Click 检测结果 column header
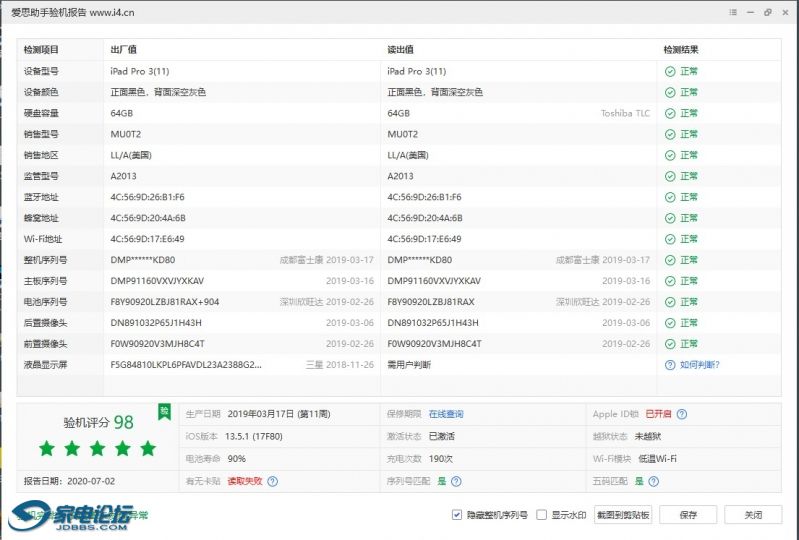 [681, 50]
